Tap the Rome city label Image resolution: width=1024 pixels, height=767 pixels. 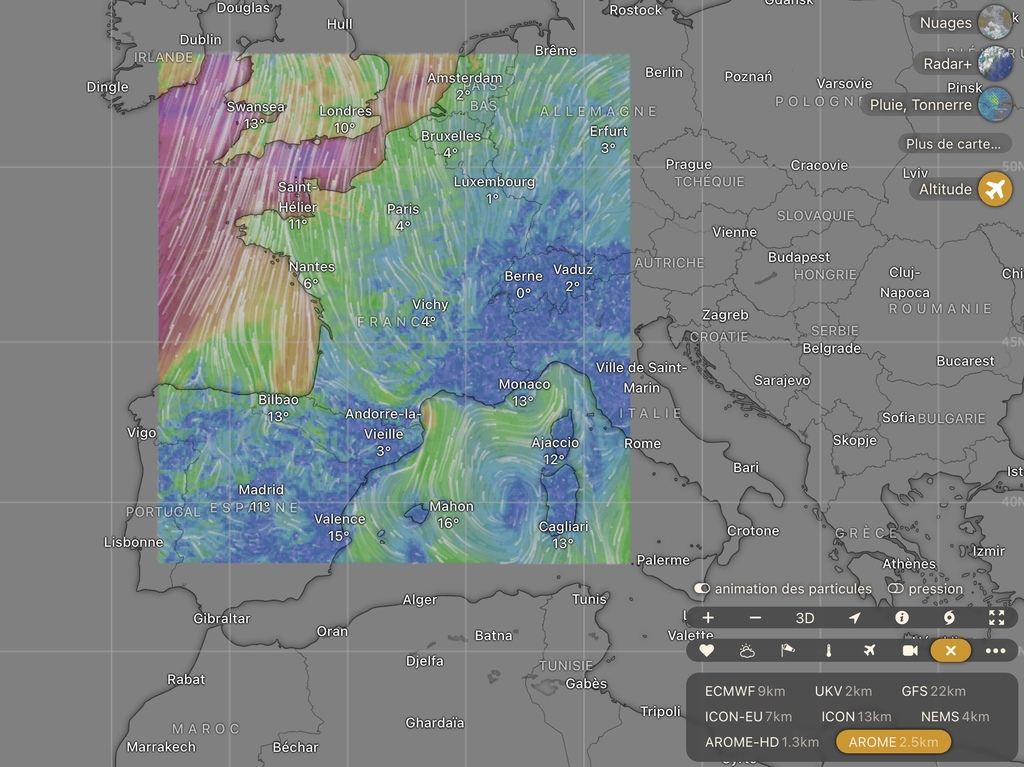click(x=642, y=443)
